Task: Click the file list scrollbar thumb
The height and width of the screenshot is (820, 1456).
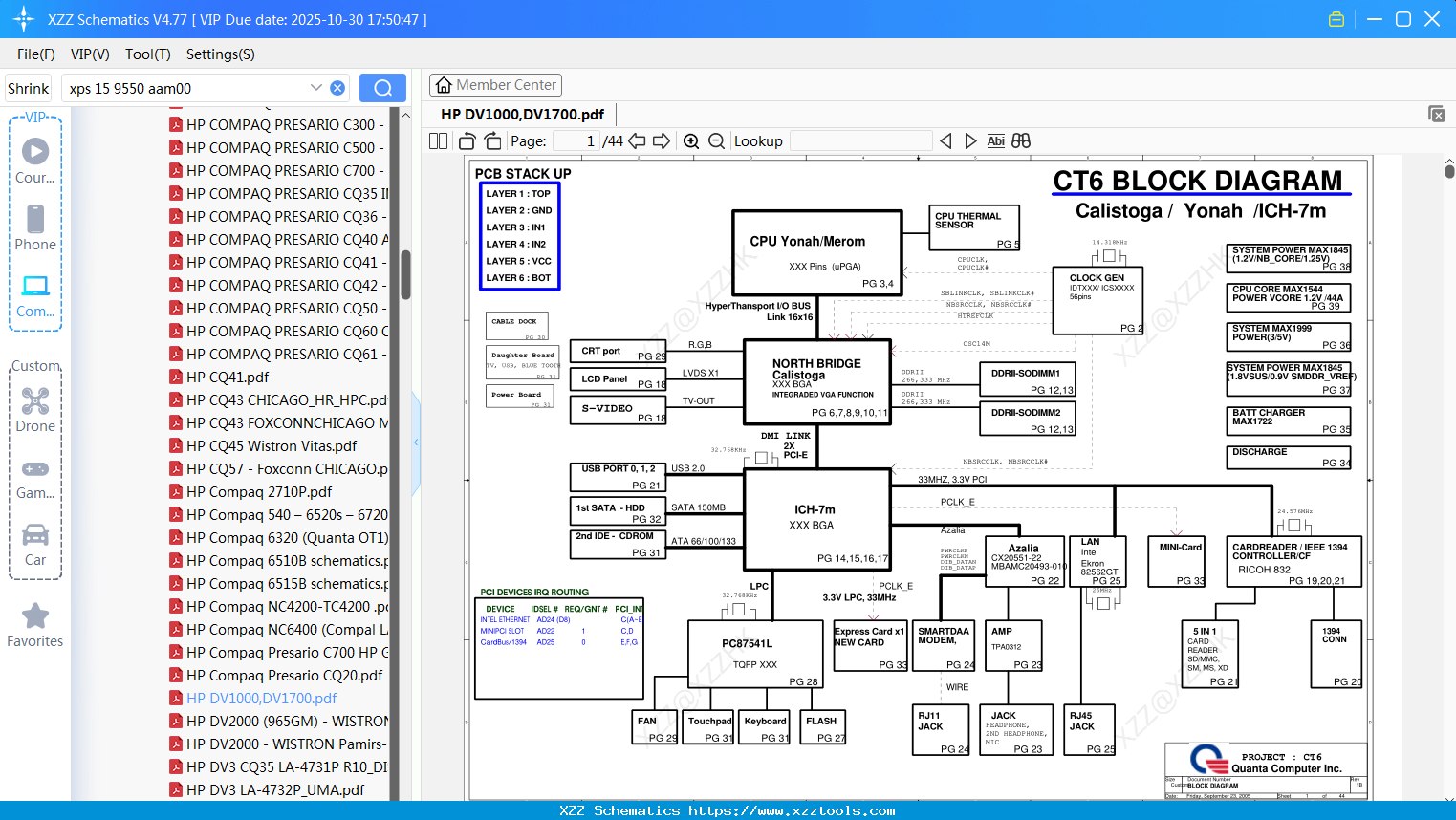Action: pyautogui.click(x=405, y=274)
